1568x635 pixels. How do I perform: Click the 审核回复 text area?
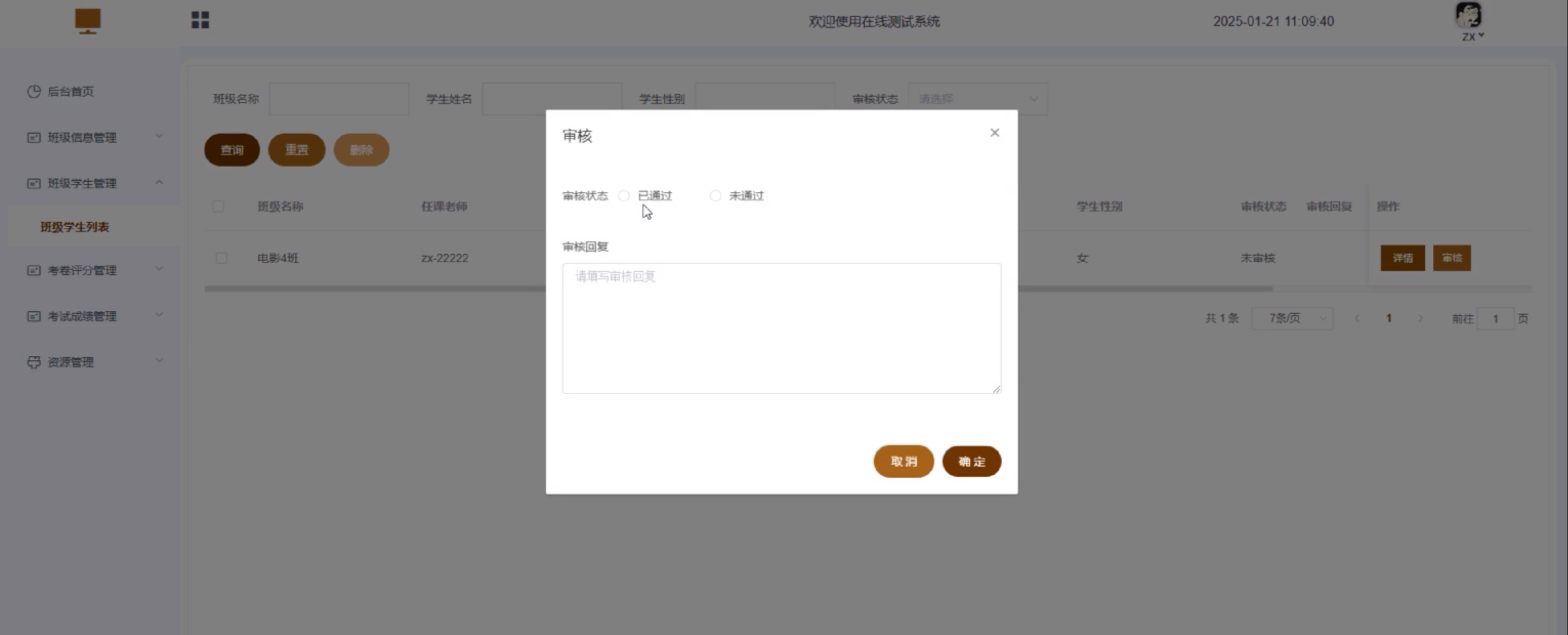(x=781, y=328)
